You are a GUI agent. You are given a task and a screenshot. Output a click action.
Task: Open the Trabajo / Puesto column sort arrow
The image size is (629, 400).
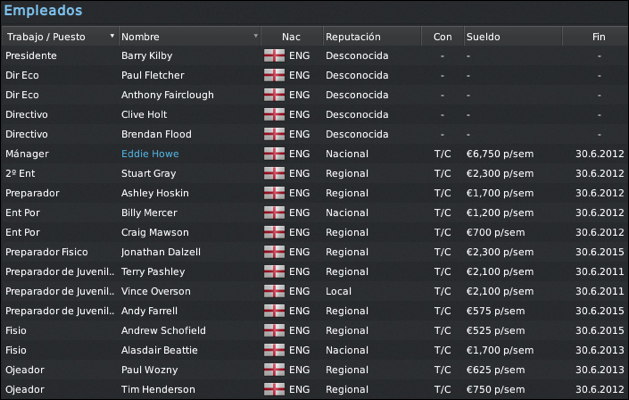pos(112,36)
